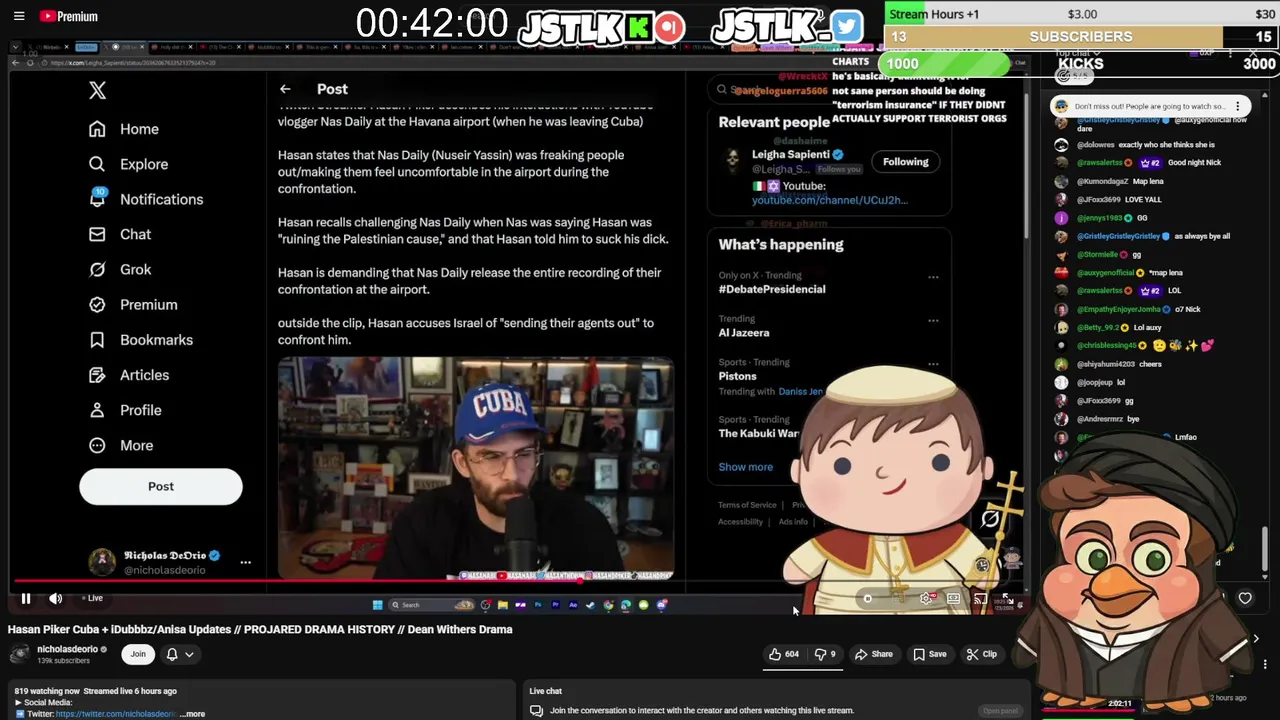Viewport: 1280px width, 720px height.
Task: Click the live chat speech-bubble icon
Action: coord(536,711)
